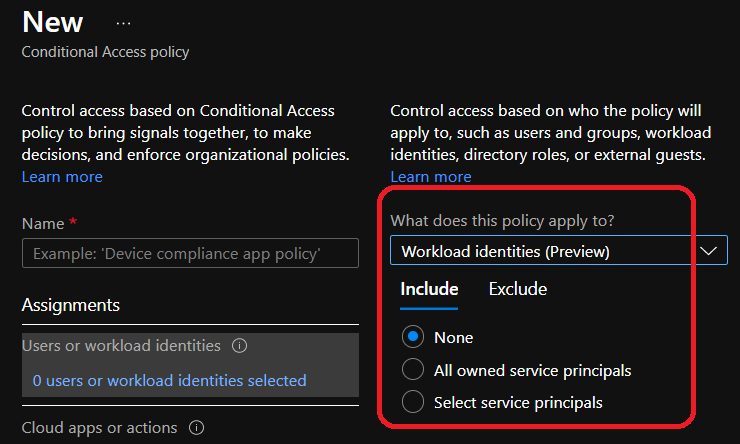Click the Name field label

pyautogui.click(x=43, y=223)
